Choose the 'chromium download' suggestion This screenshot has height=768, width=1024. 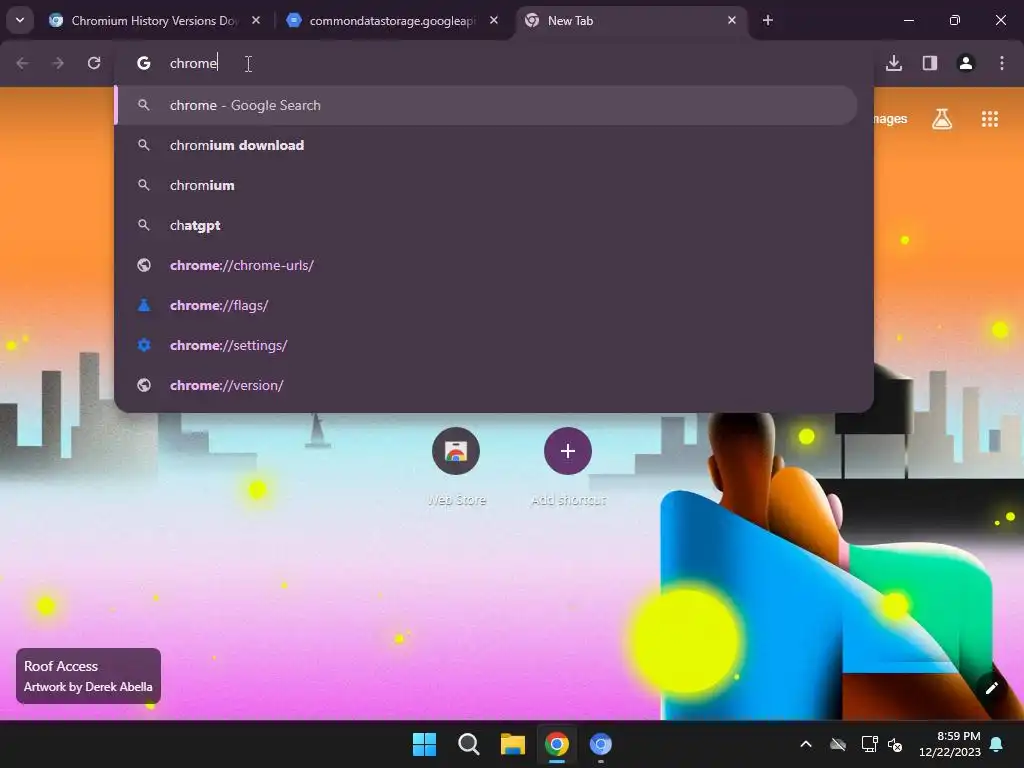tap(486, 145)
